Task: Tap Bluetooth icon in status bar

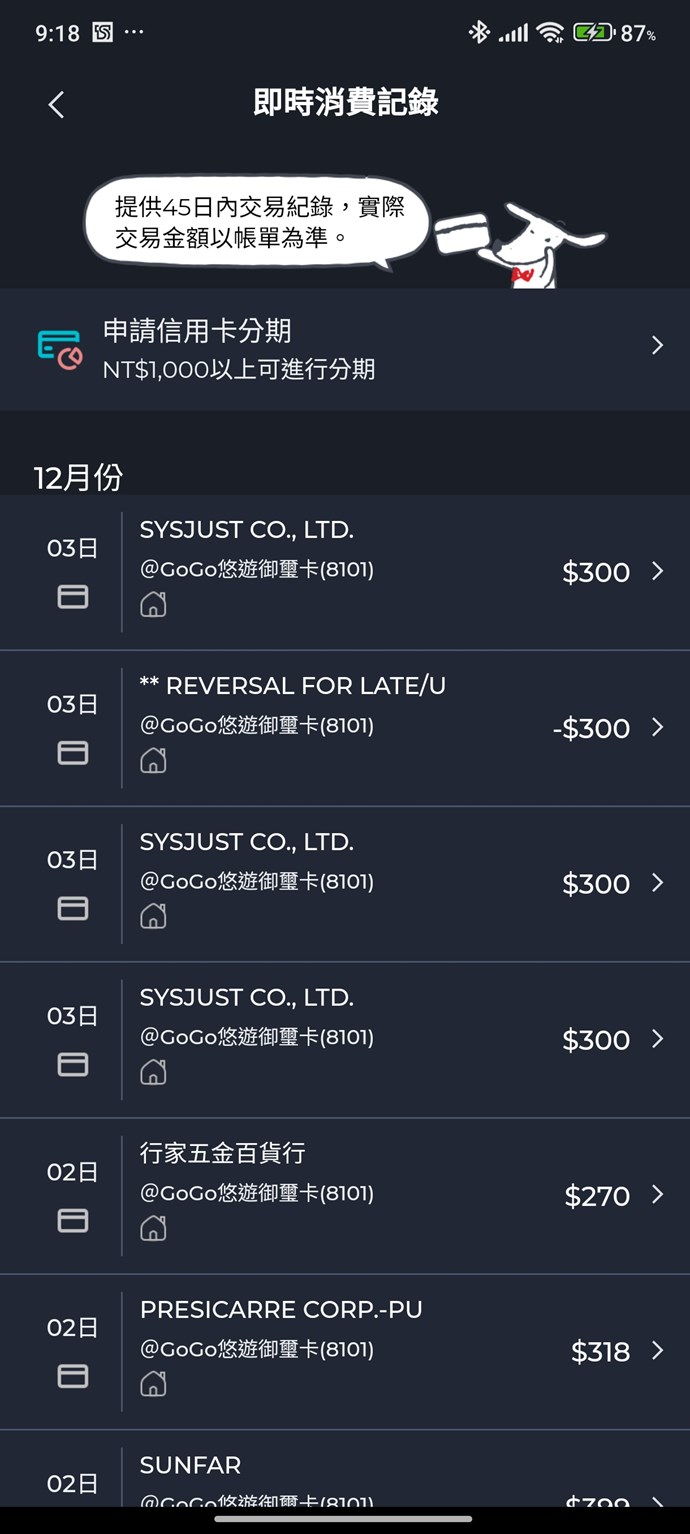Action: click(479, 33)
